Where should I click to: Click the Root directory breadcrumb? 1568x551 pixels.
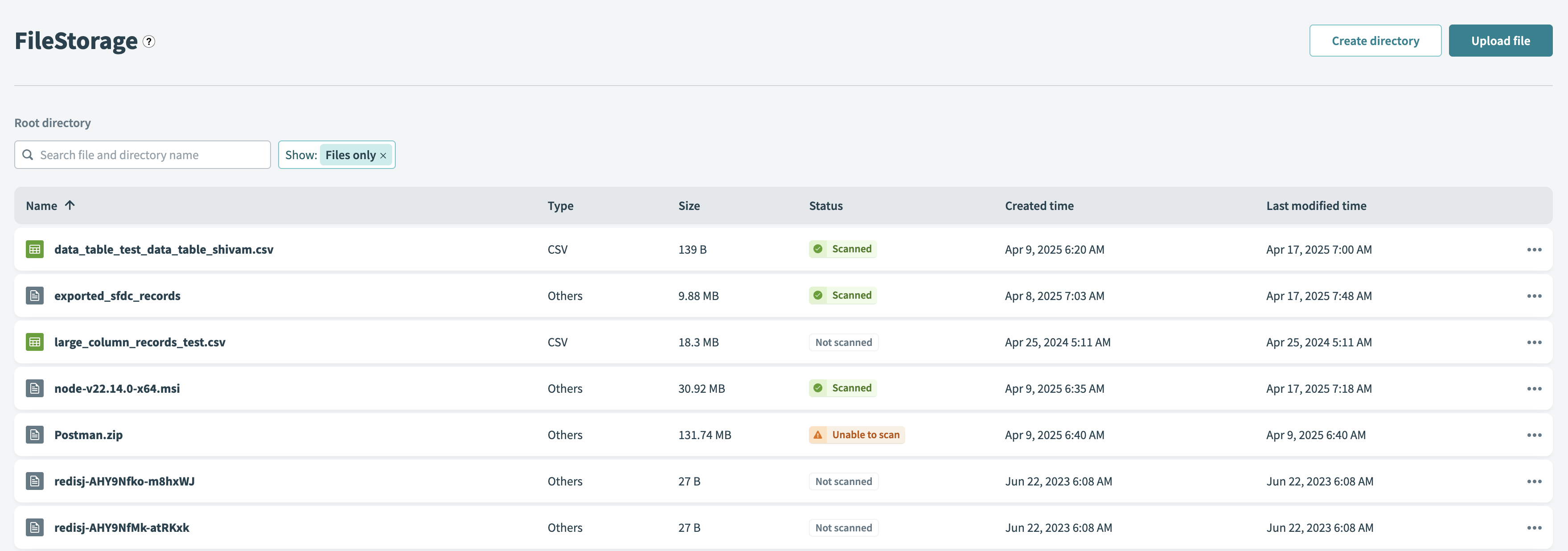pos(52,123)
